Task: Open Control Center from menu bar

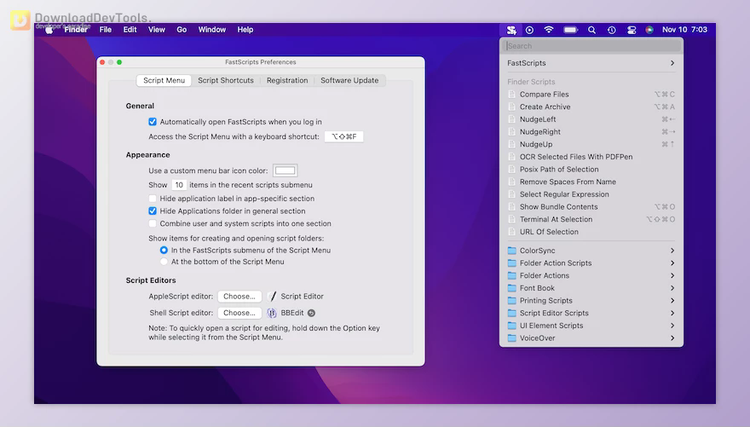Action: [631, 30]
